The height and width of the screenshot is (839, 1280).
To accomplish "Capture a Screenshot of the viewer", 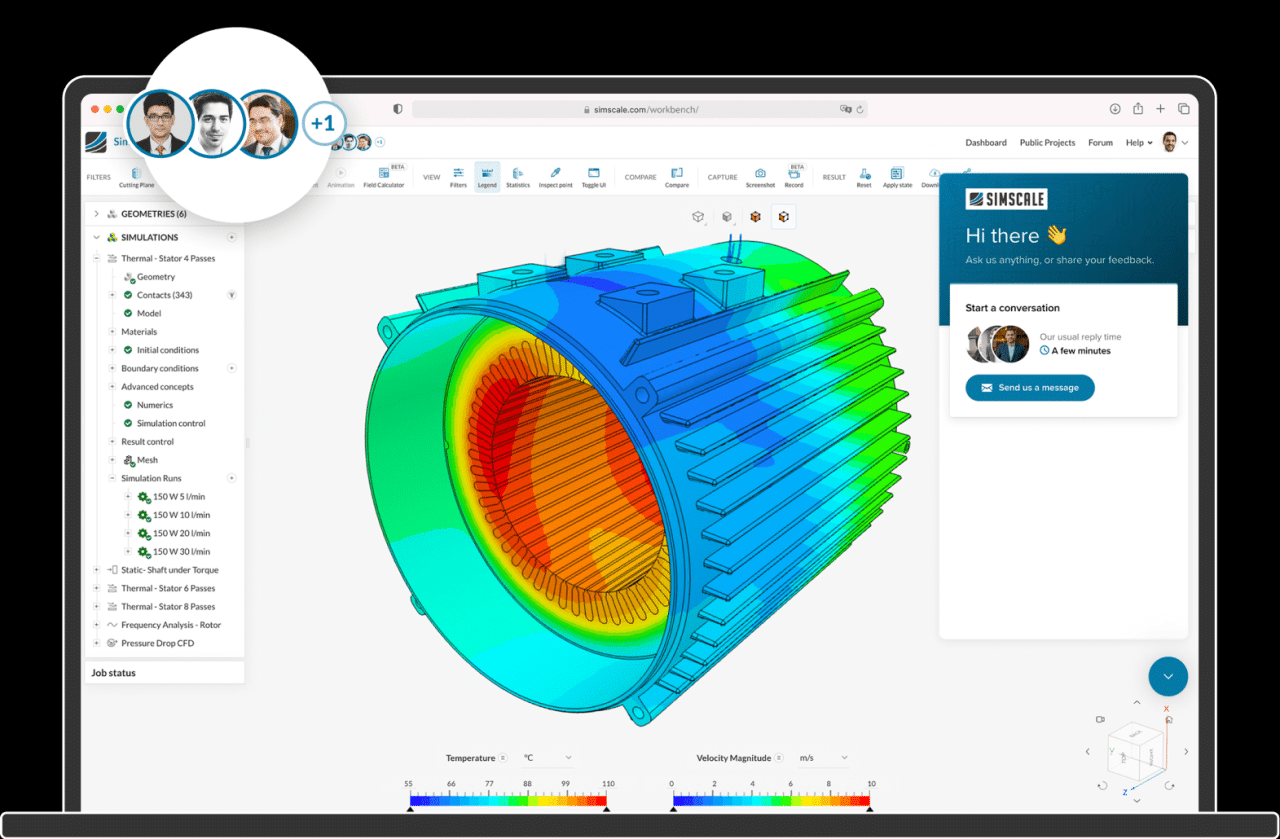I will 760,177.
